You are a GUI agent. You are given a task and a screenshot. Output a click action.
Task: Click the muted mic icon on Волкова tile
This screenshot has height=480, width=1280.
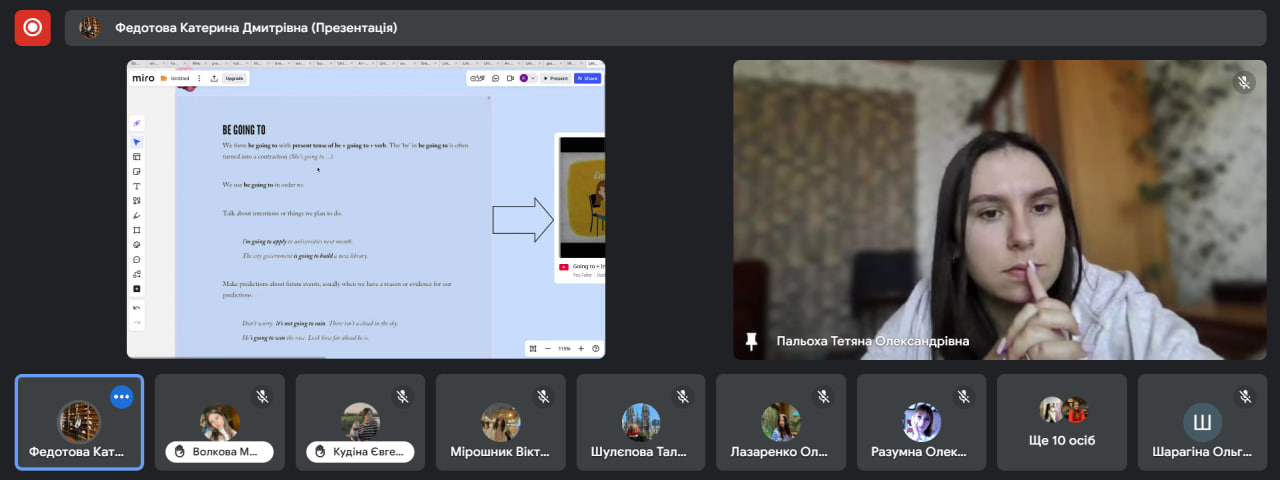262,396
